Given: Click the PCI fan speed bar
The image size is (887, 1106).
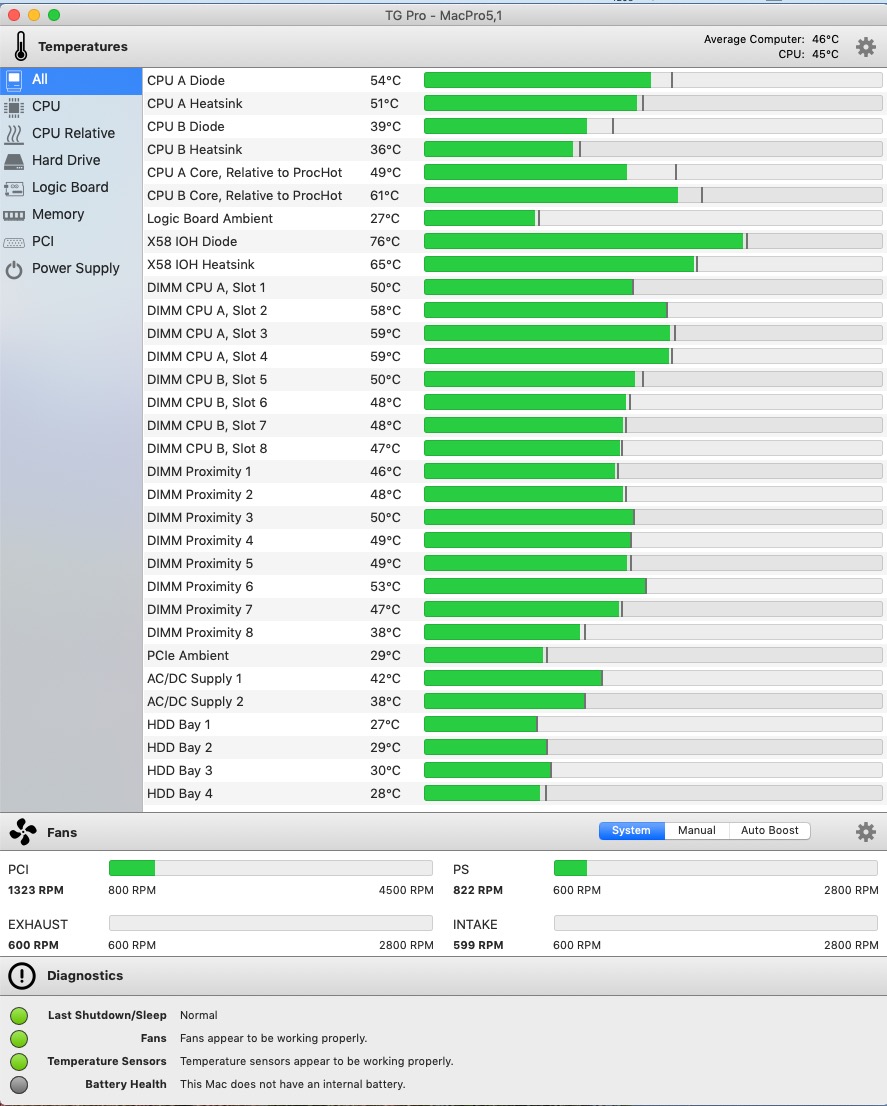Looking at the screenshot, I should click(271, 868).
